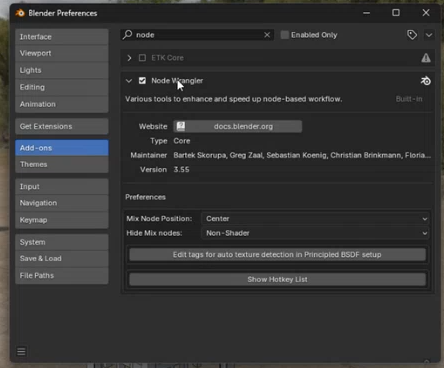Clear the 'node' search text

click(267, 35)
